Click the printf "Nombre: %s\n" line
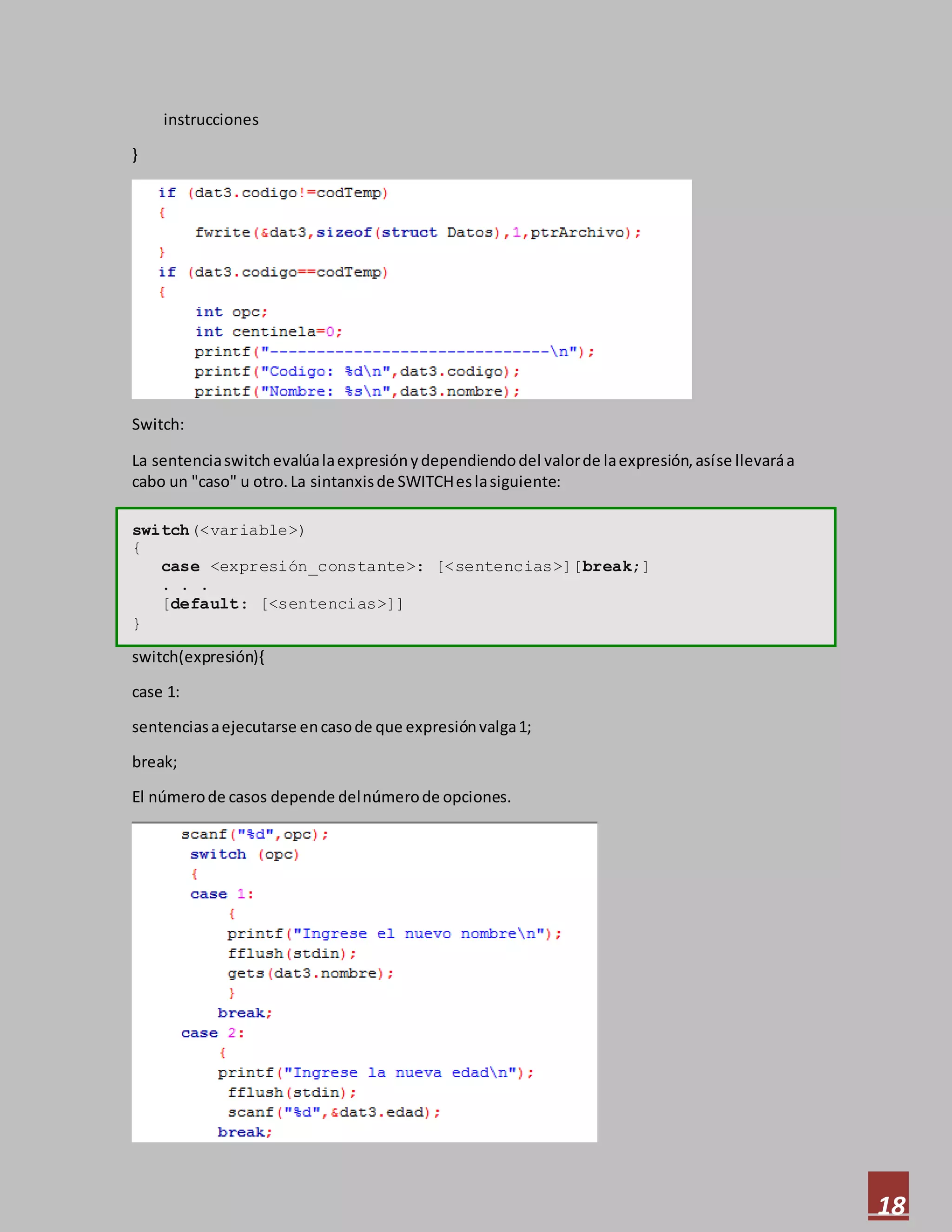Viewport: 952px width, 1232px height. click(357, 391)
